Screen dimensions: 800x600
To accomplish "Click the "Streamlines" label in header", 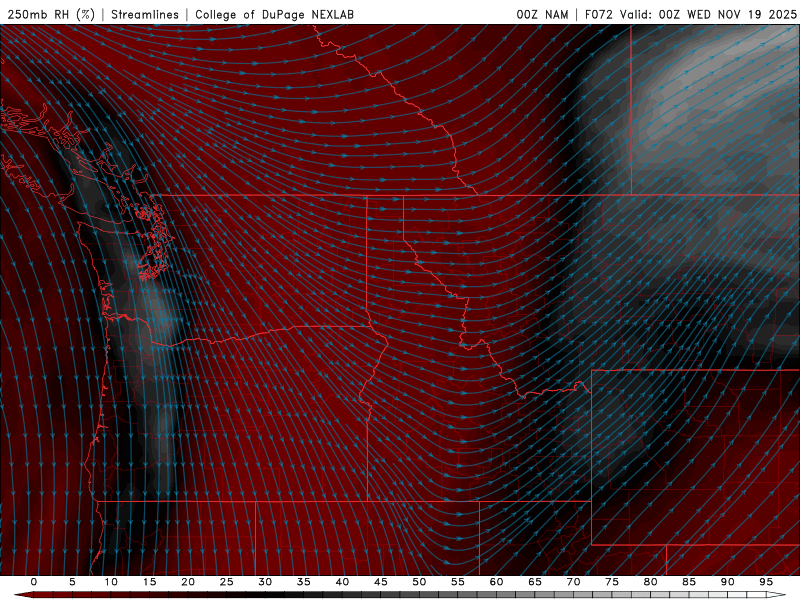I will (145, 14).
